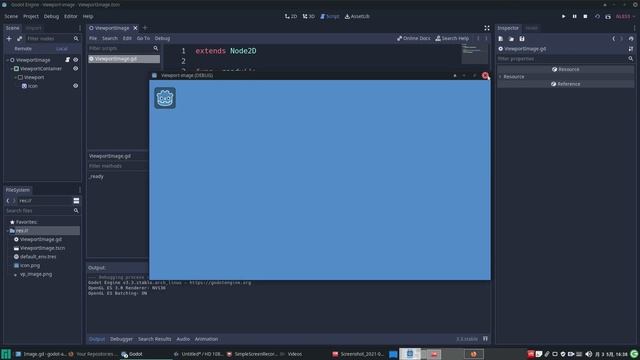Switch to the Script workspace
Viewport: 640px width, 360px height.
329,16
